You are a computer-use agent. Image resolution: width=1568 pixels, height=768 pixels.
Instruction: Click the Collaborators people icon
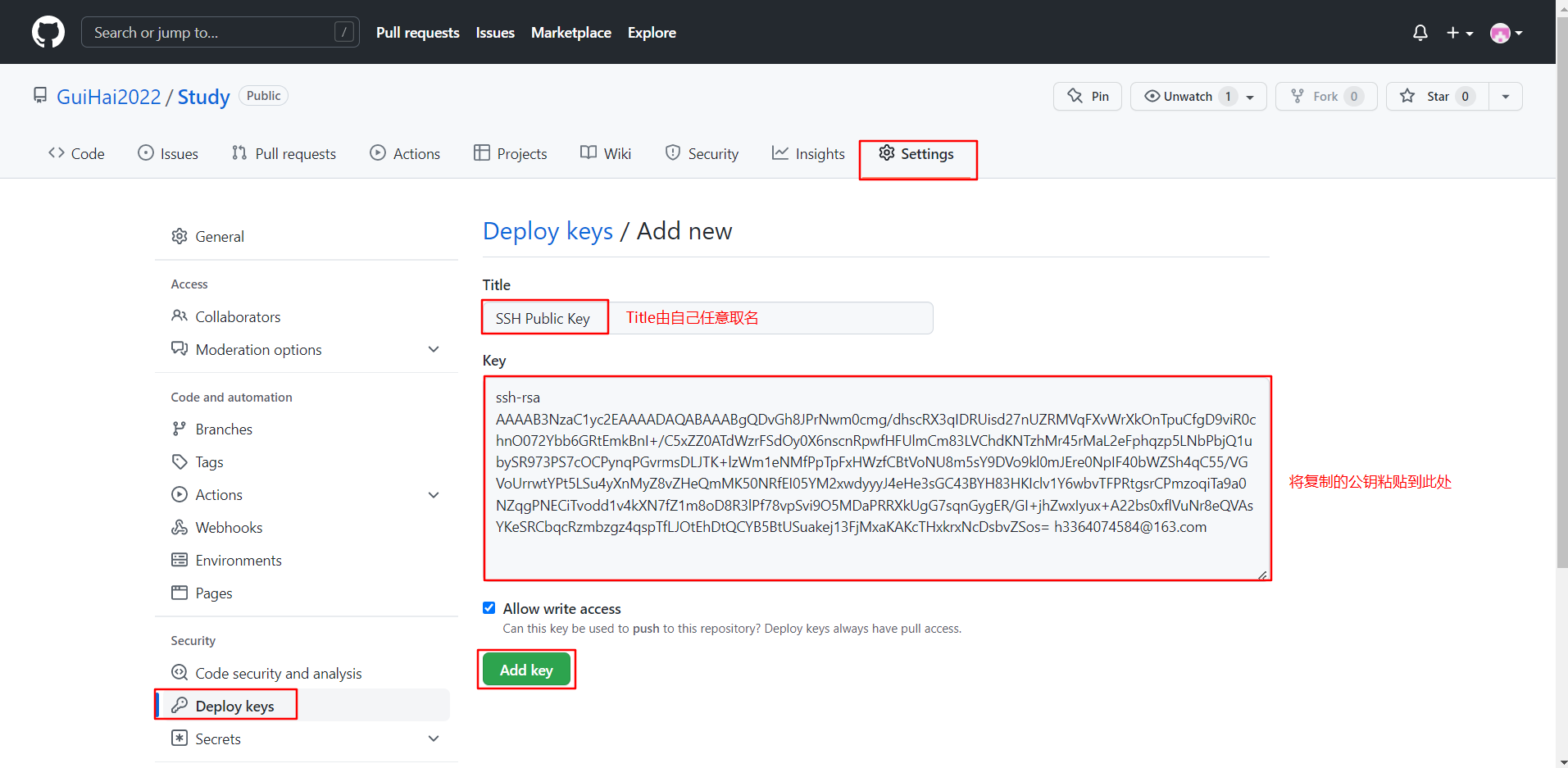(x=180, y=316)
